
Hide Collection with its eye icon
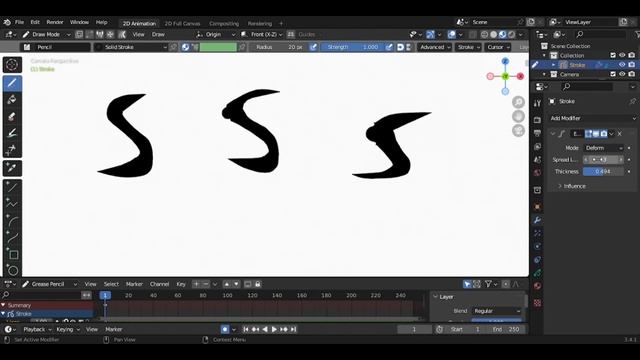point(622,55)
